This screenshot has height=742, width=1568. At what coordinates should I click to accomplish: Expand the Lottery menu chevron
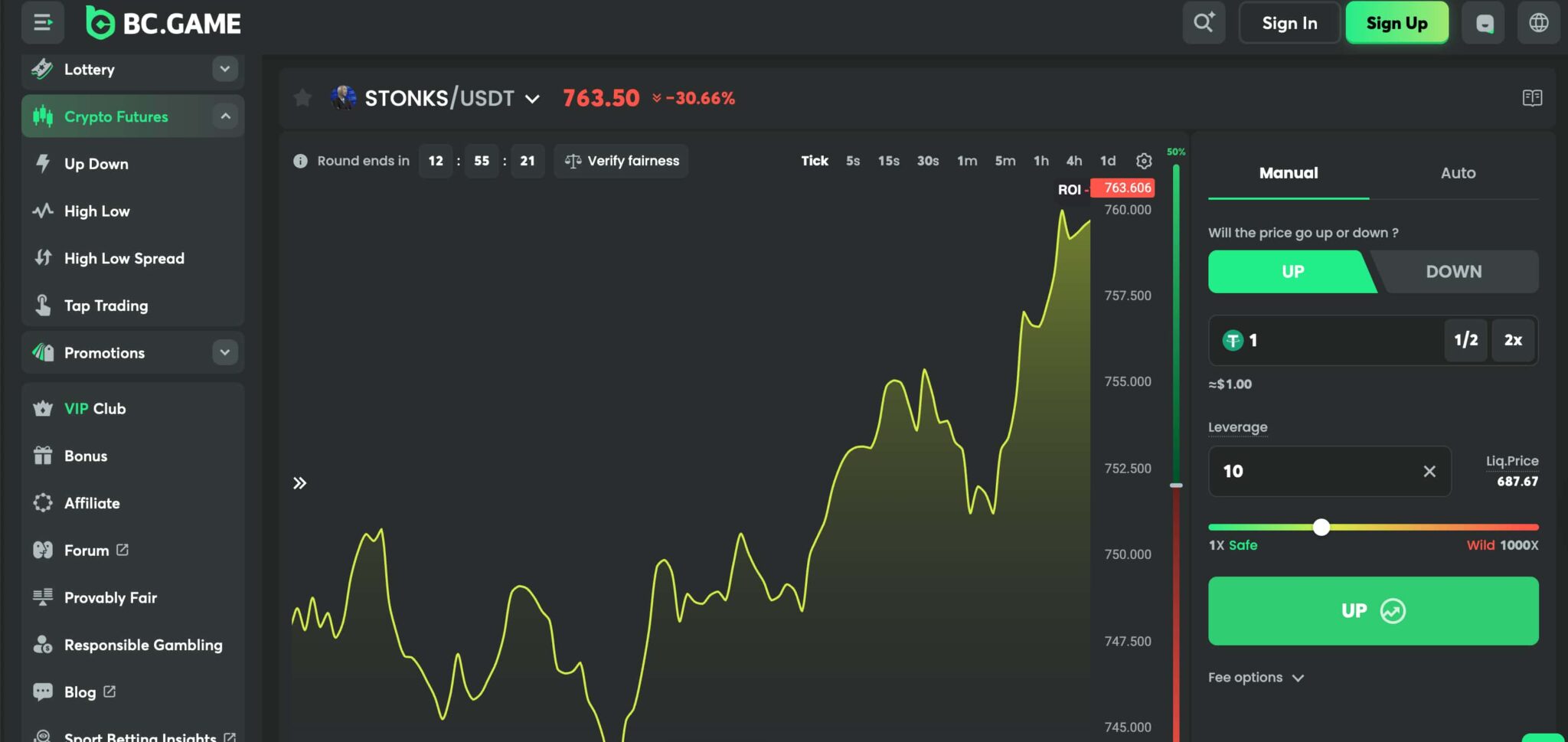pos(224,69)
